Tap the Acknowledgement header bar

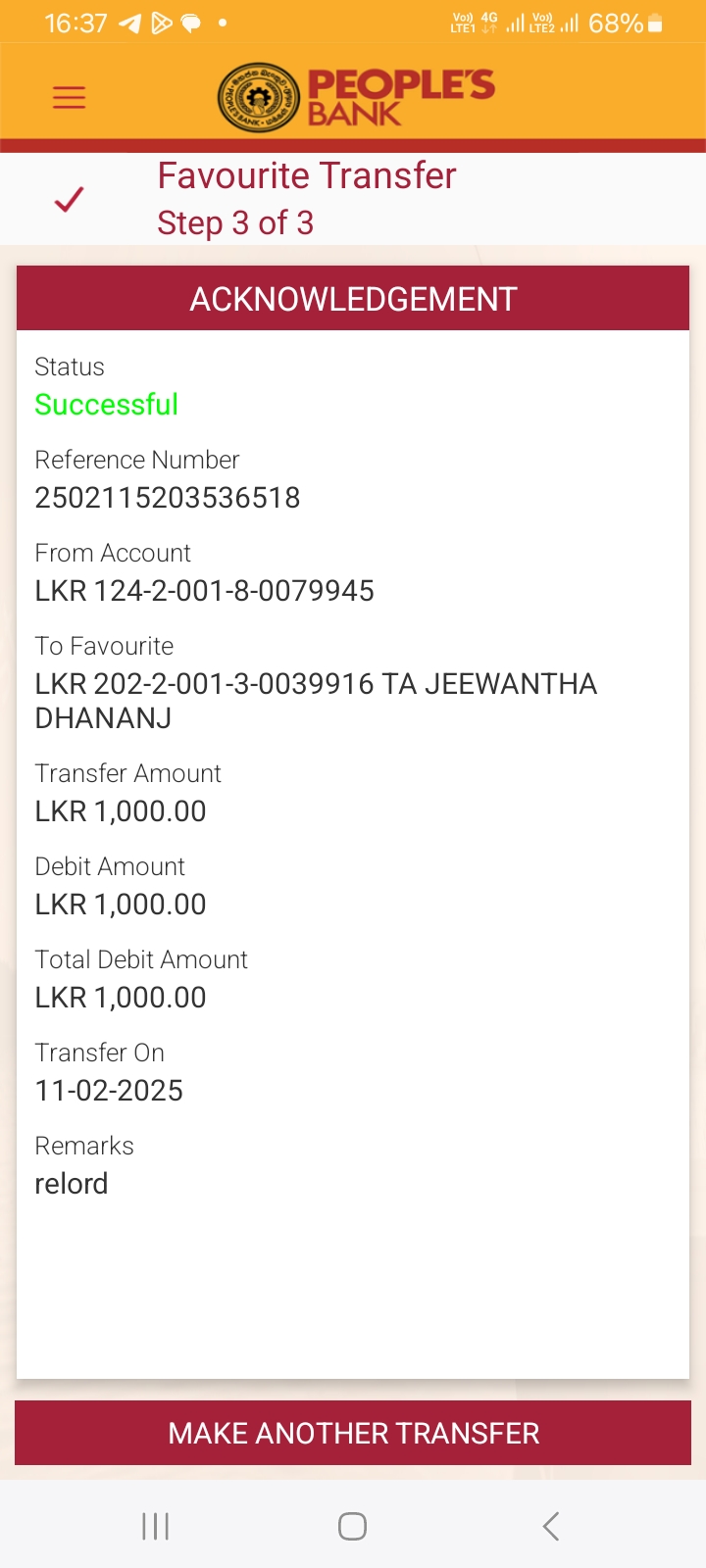point(353,299)
